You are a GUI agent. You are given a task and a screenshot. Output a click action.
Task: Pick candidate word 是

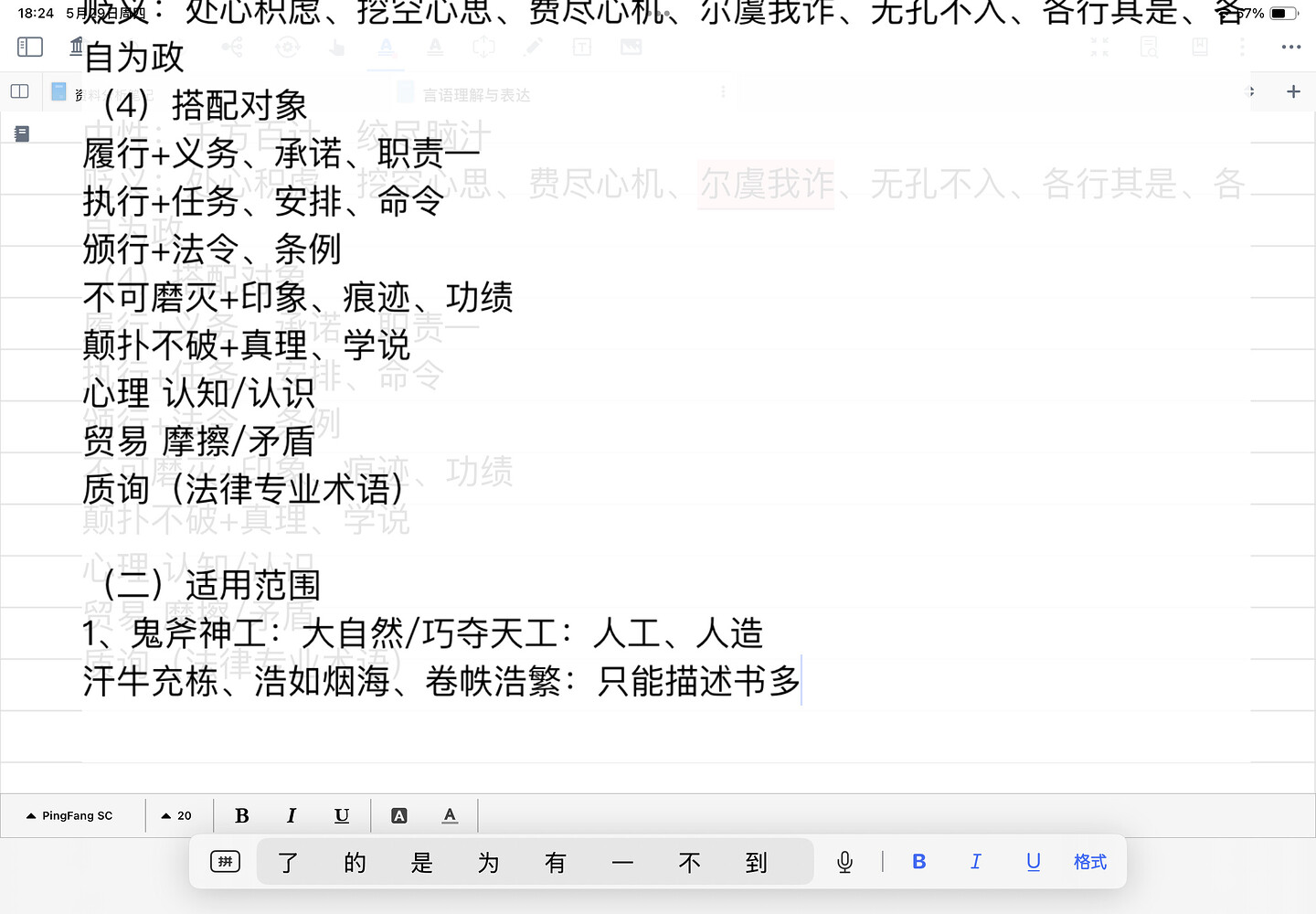coord(421,862)
